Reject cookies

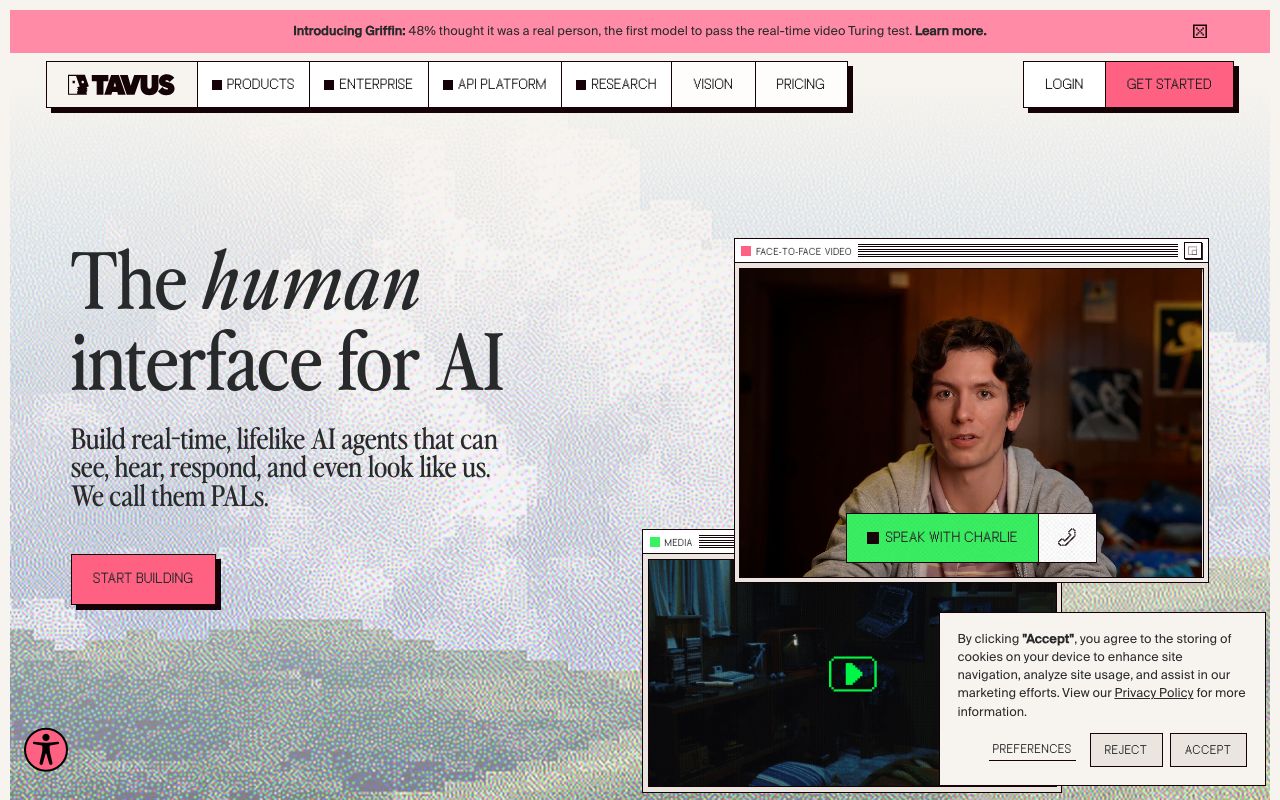coord(1126,750)
